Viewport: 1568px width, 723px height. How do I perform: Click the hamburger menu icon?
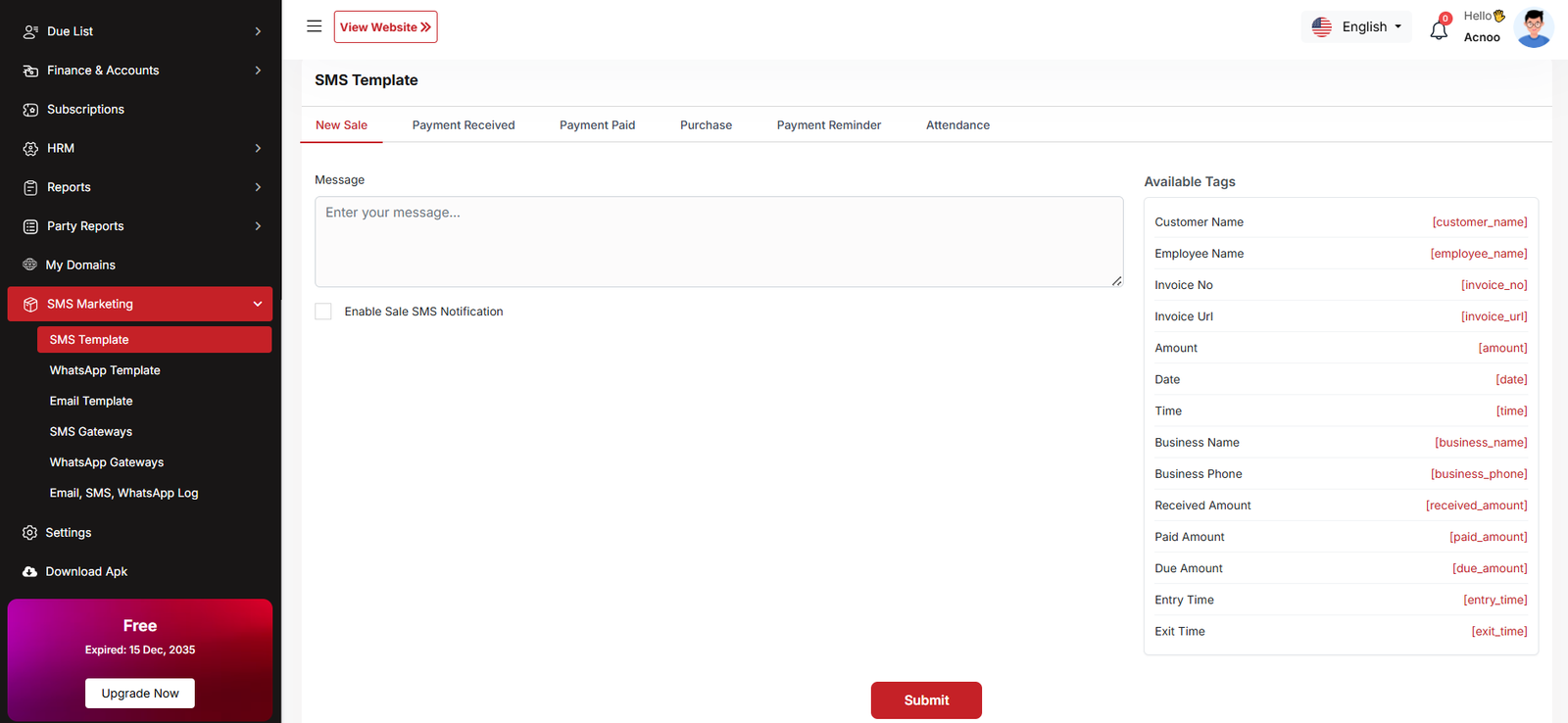pyautogui.click(x=314, y=26)
